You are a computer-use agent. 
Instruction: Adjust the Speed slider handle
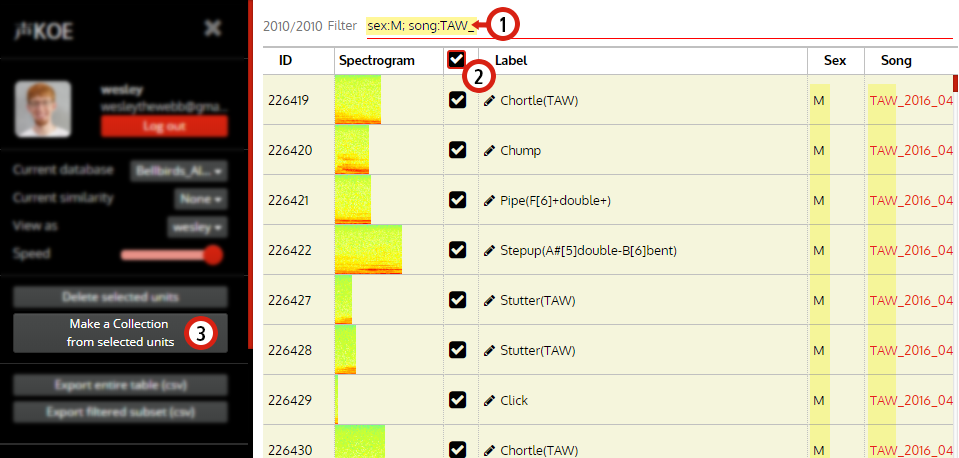click(213, 254)
